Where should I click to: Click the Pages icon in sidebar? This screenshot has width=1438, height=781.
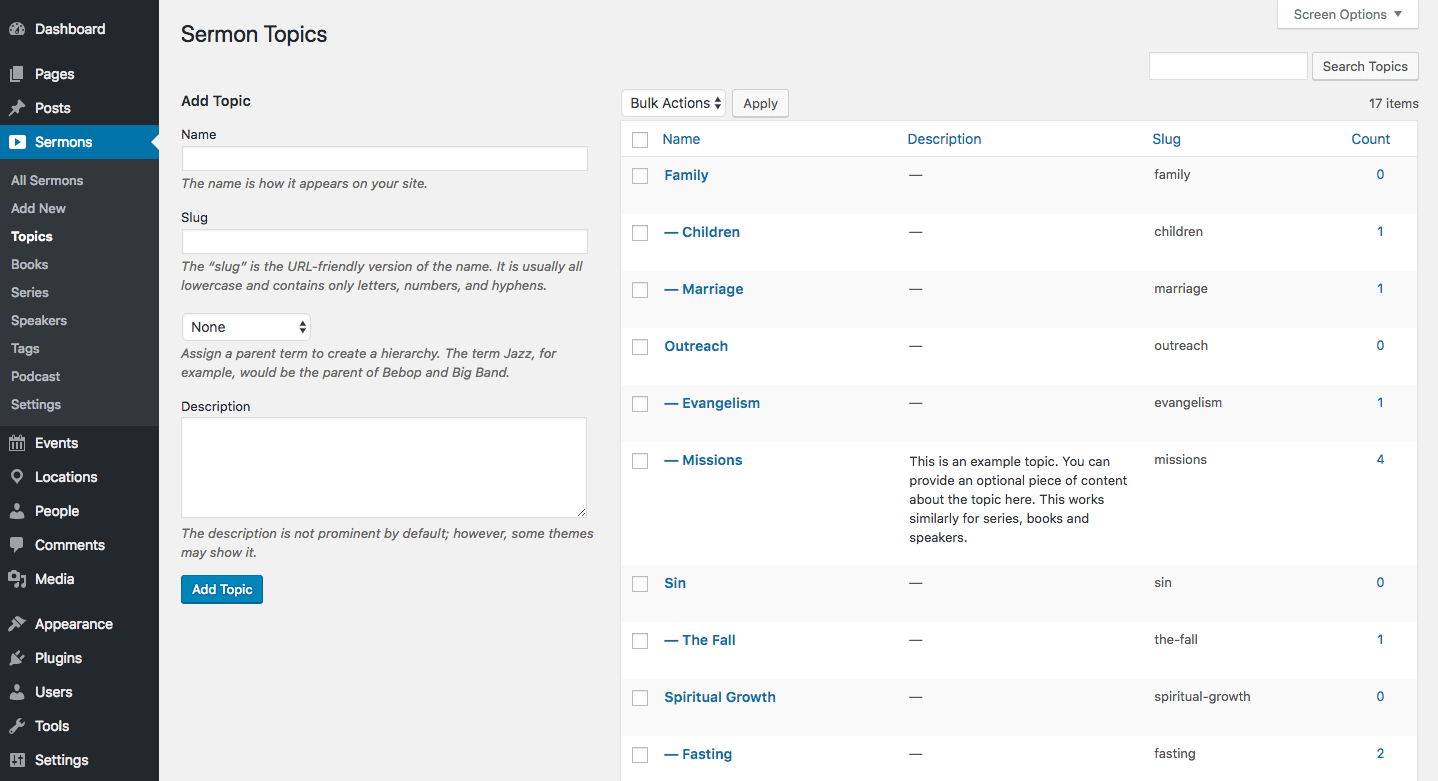[17, 74]
